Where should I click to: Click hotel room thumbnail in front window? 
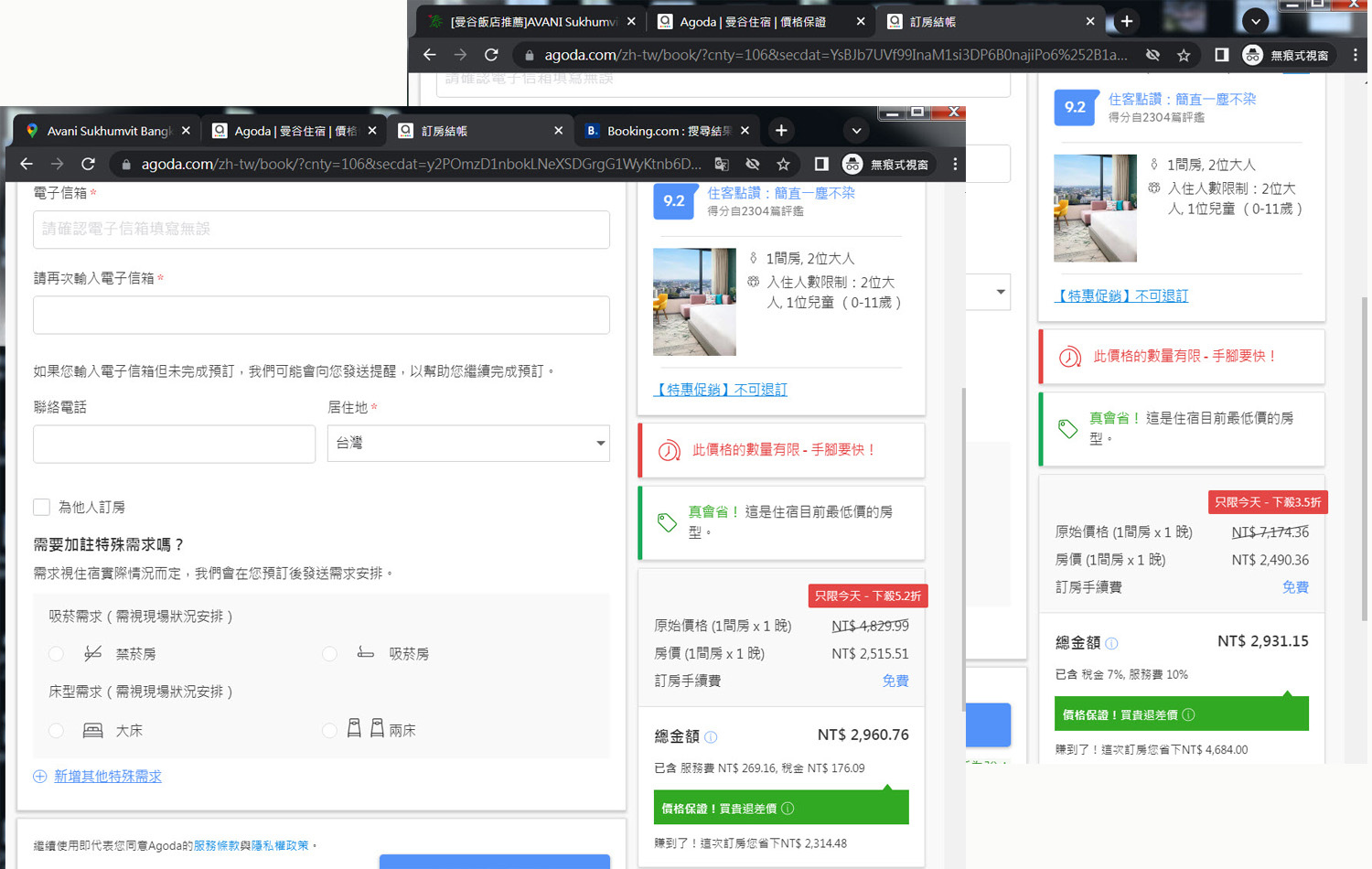694,302
